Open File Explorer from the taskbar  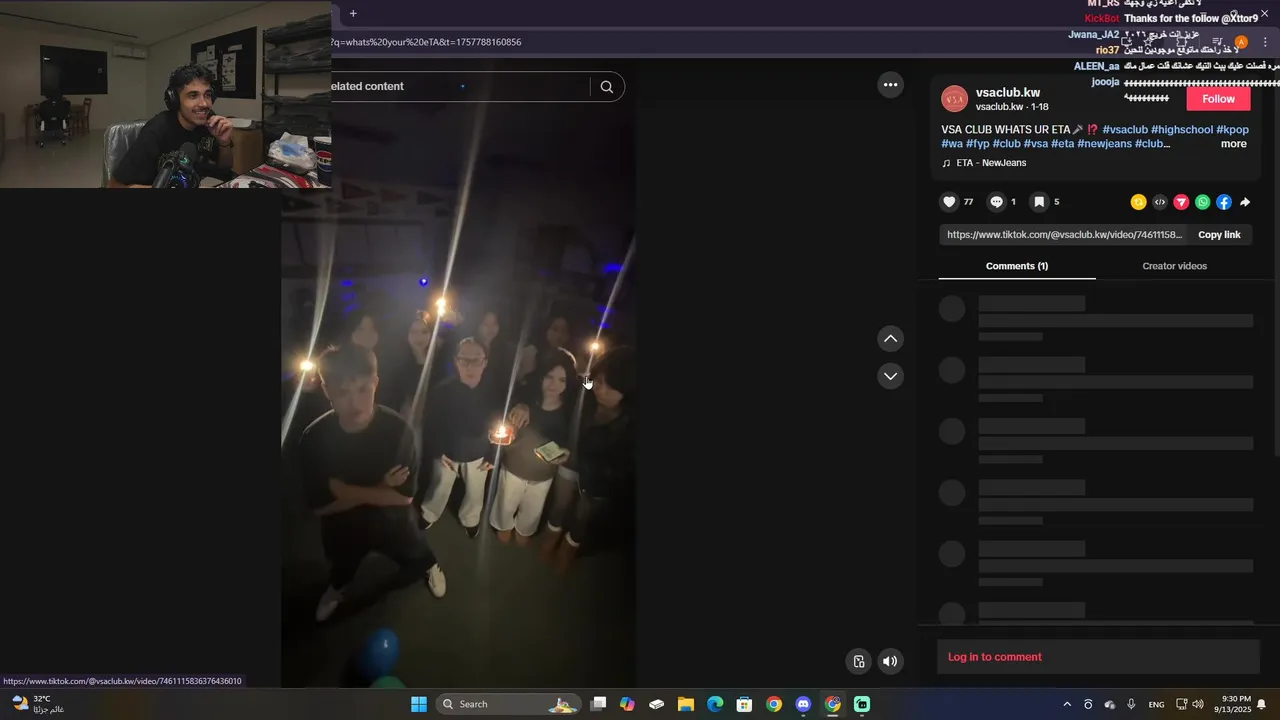pyautogui.click(x=686, y=704)
